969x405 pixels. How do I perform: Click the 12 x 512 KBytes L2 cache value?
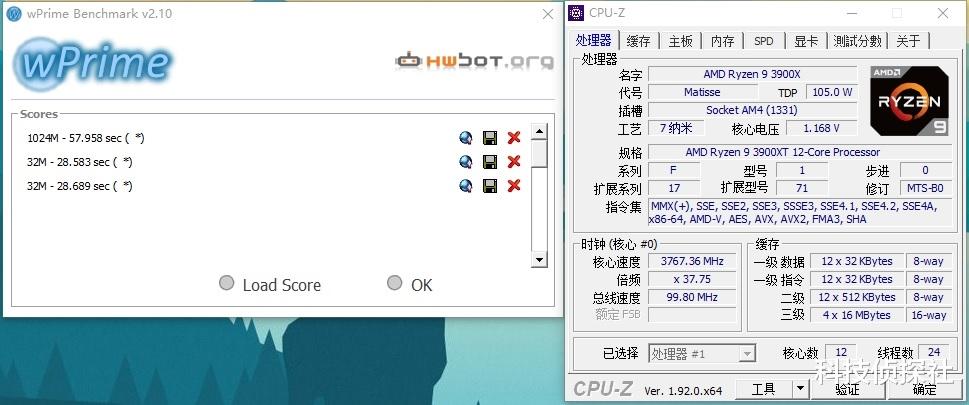point(857,297)
